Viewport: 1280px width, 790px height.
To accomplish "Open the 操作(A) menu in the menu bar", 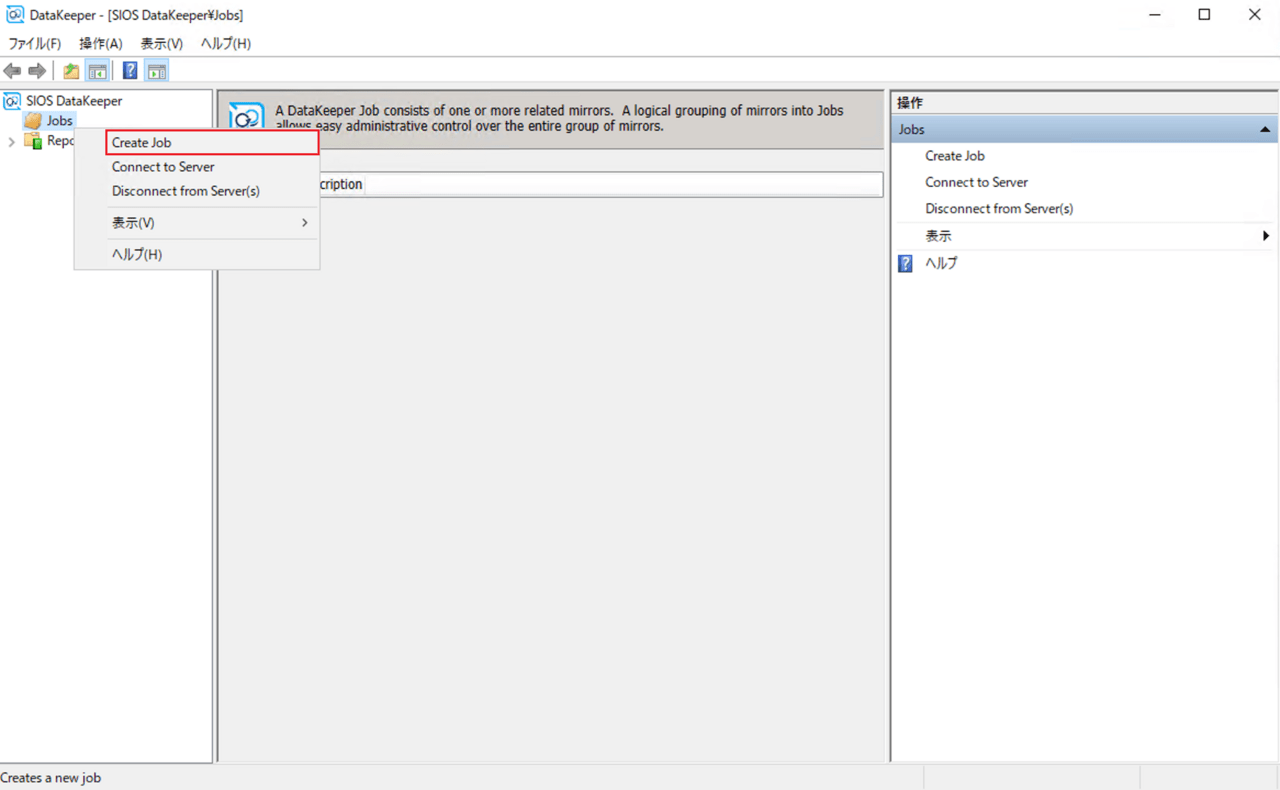I will pyautogui.click(x=101, y=44).
